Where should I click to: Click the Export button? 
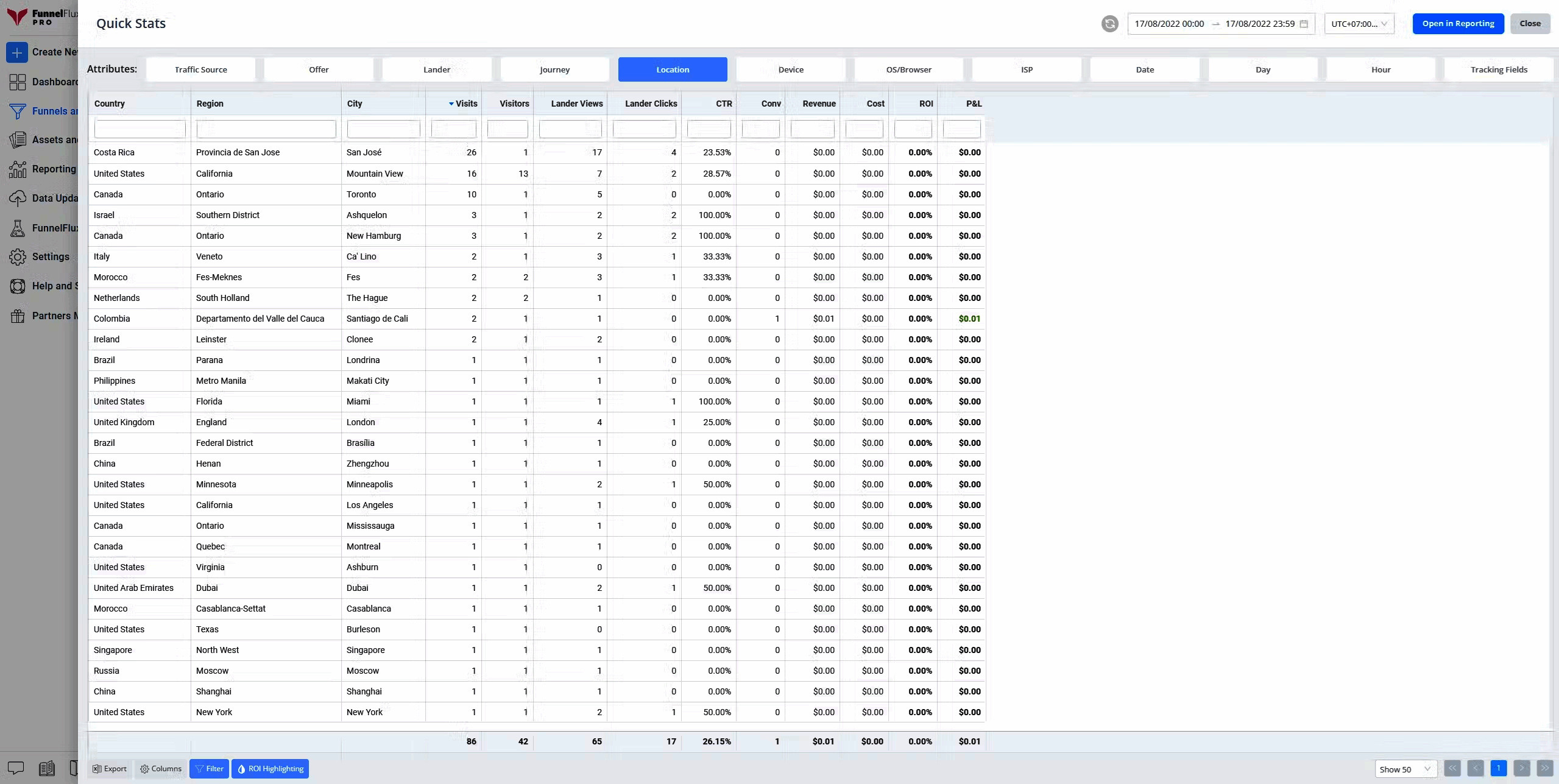click(x=110, y=769)
